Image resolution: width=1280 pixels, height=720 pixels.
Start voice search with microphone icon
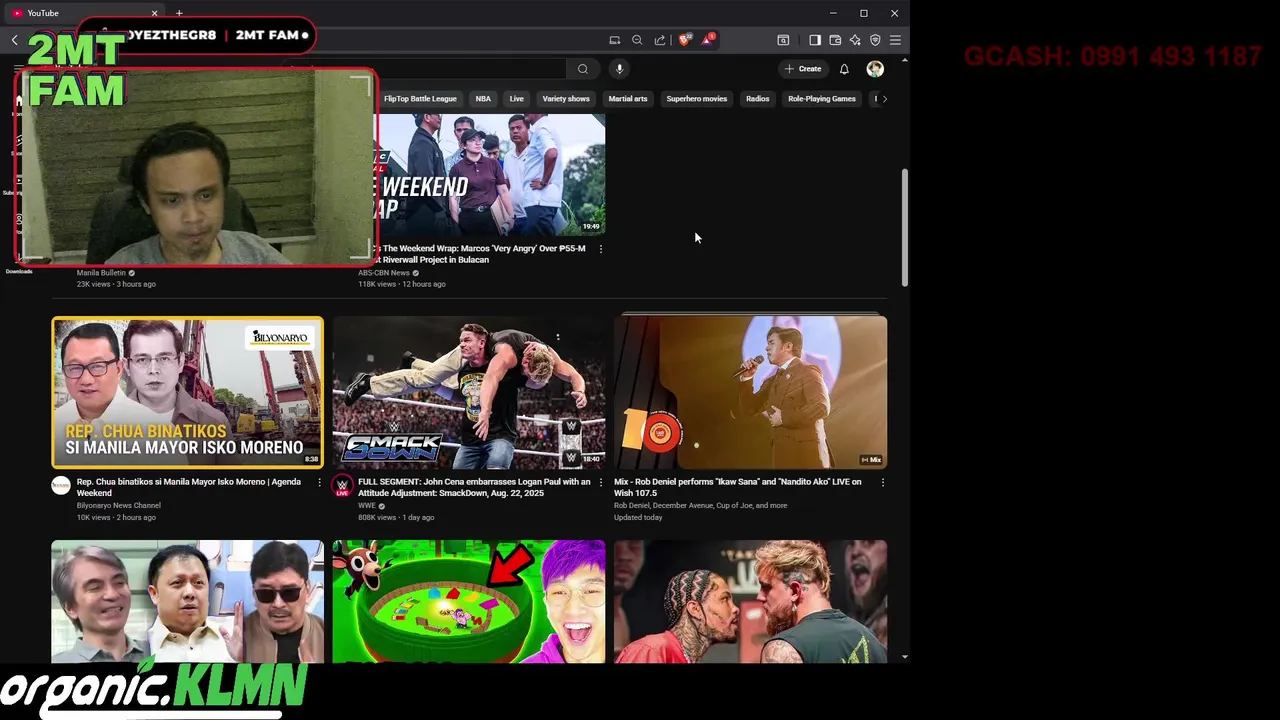click(x=619, y=69)
